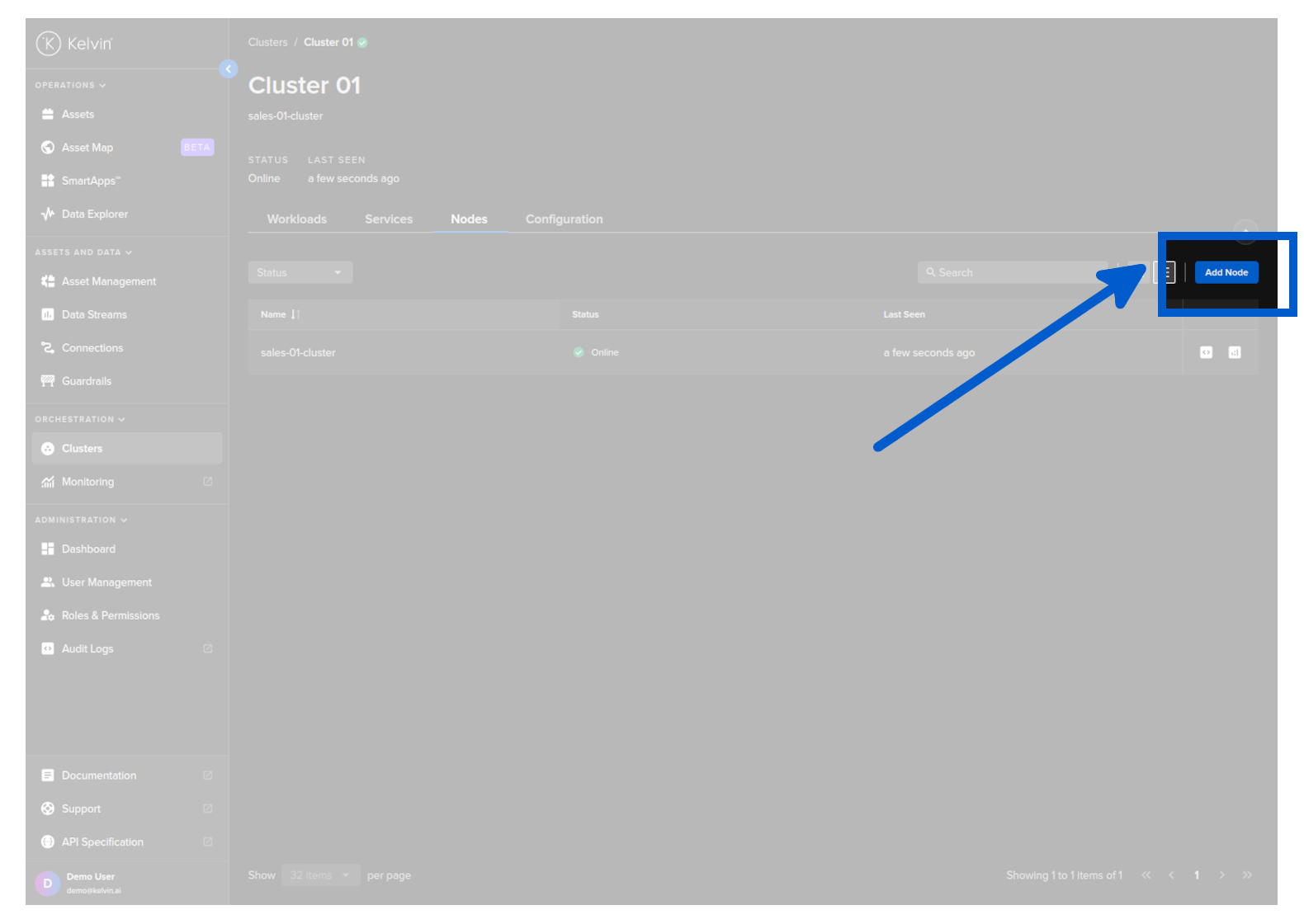
Task: Go to Data Explorer
Action: pyautogui.click(x=94, y=214)
